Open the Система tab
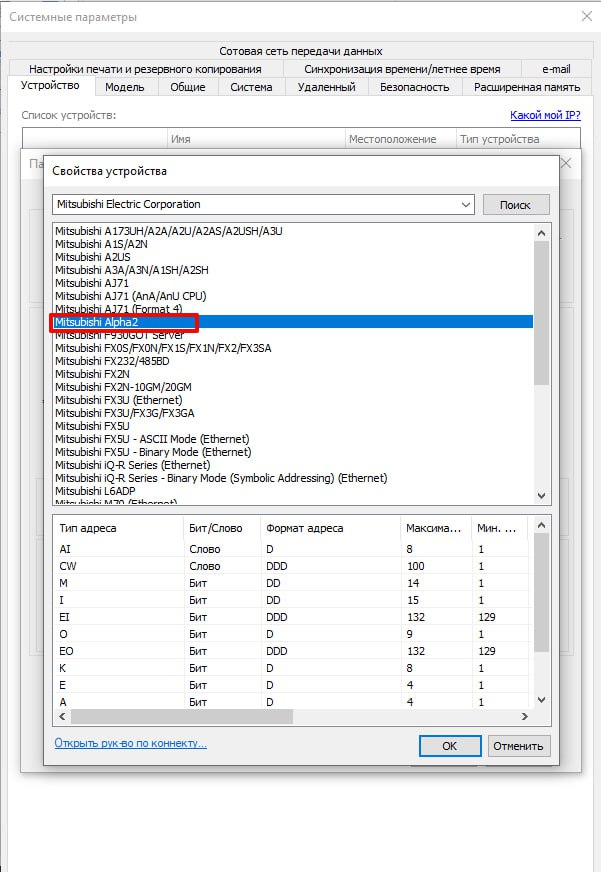Viewport: 601px width, 872px height. pyautogui.click(x=251, y=87)
